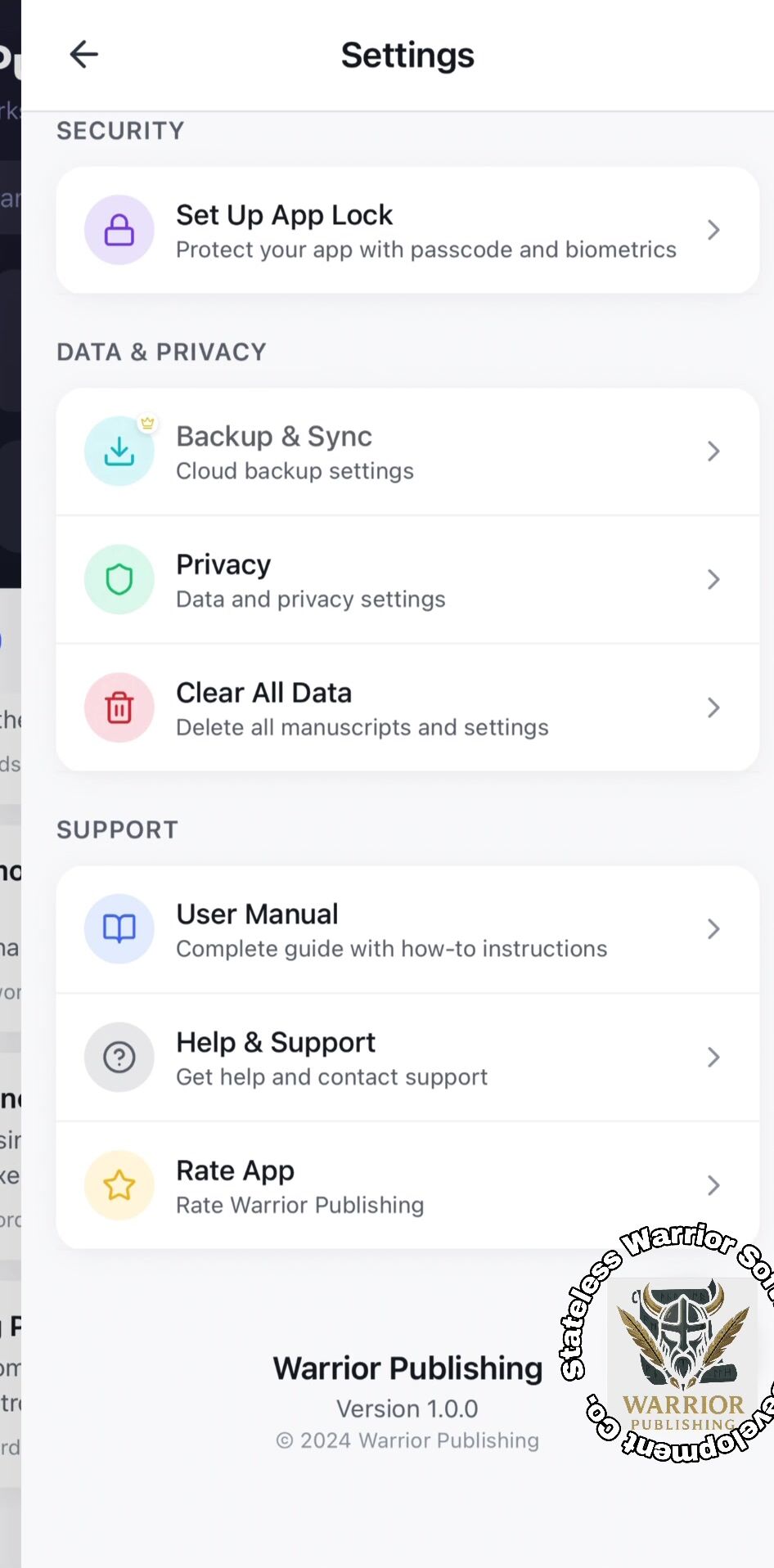Tap the red trash can icon
The height and width of the screenshot is (1568, 774).
(x=119, y=708)
